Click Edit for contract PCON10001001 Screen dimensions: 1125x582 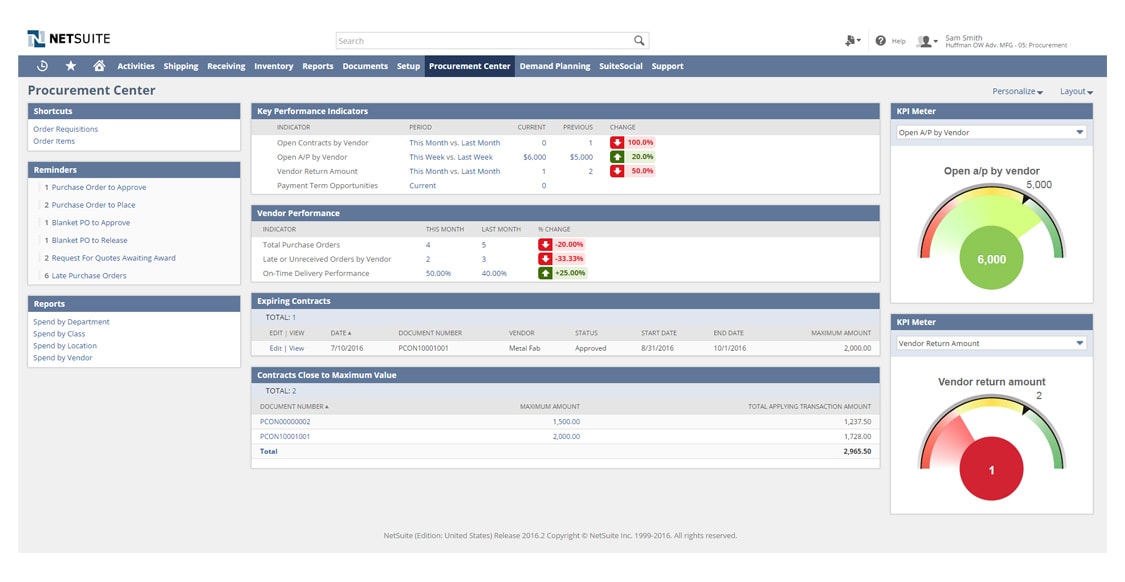276,348
